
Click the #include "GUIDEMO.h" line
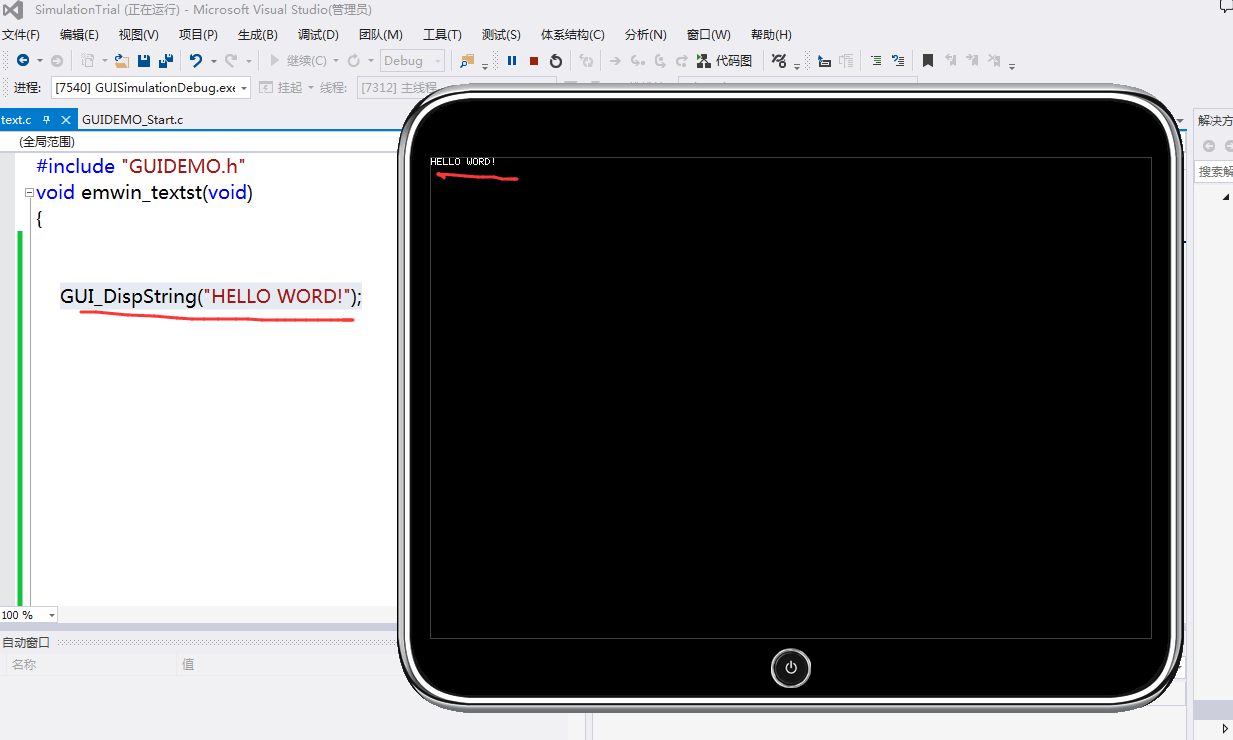point(141,166)
